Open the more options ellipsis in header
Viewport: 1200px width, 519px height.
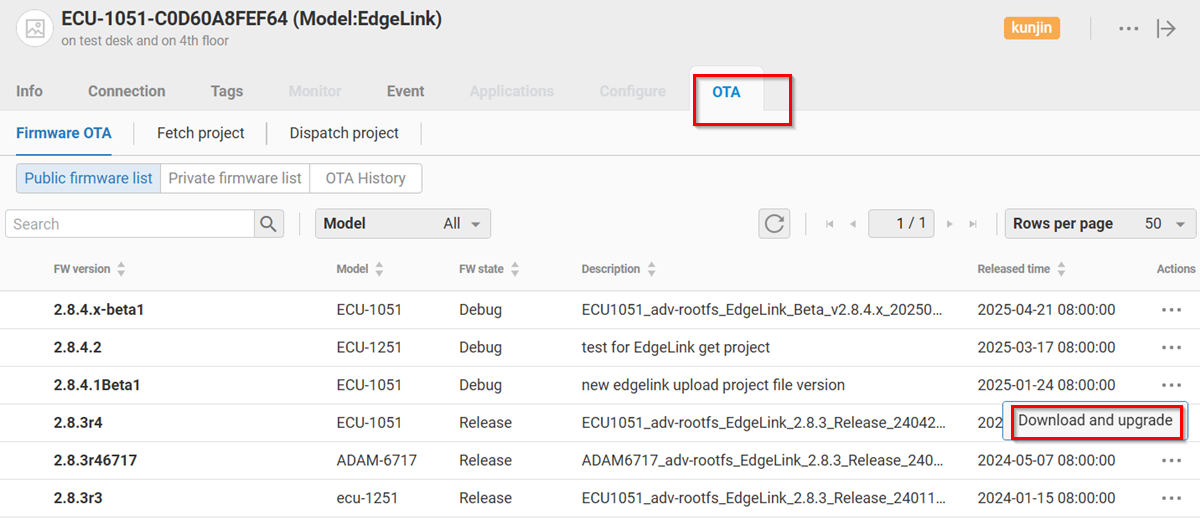pyautogui.click(x=1129, y=29)
